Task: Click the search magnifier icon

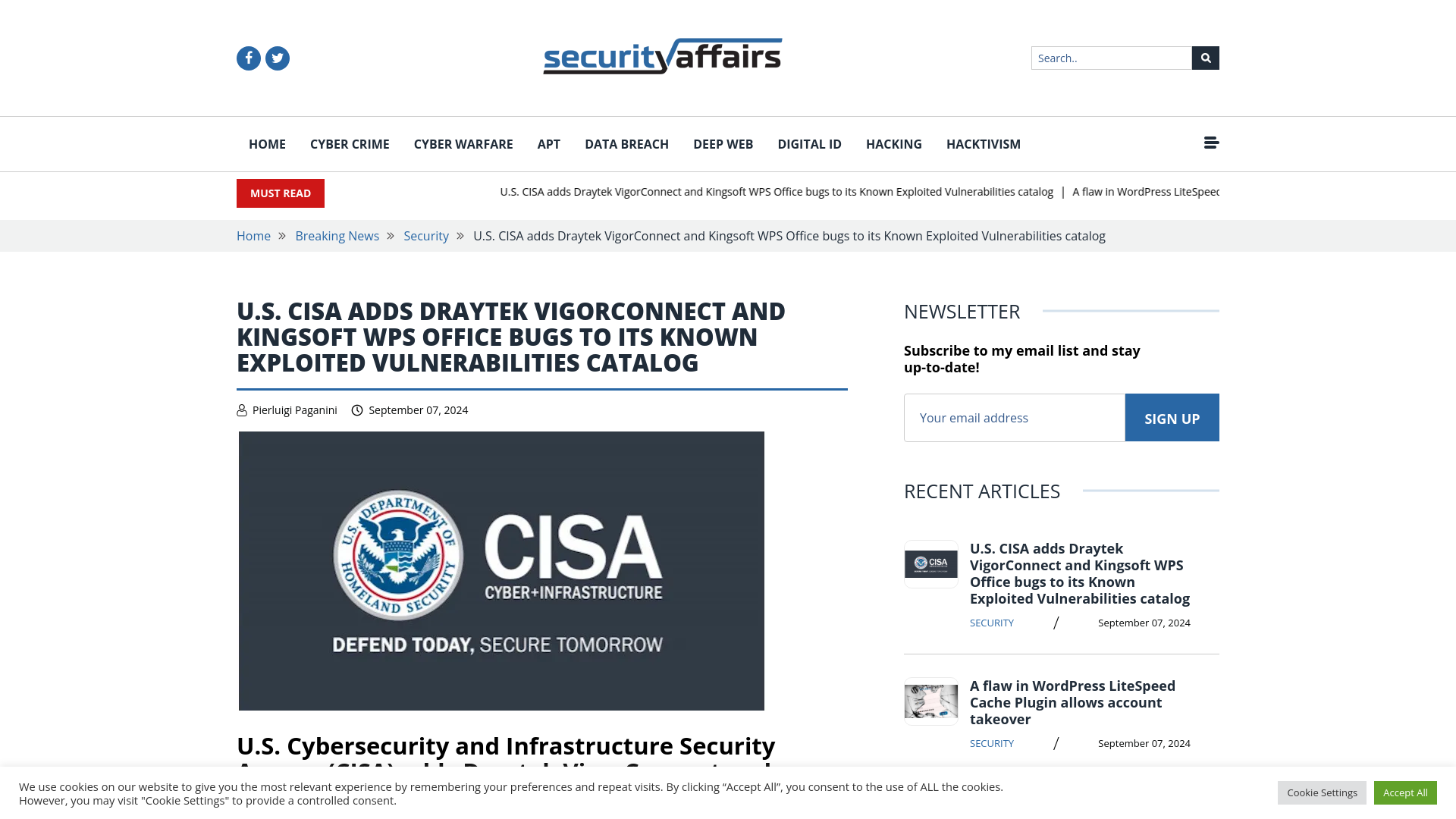Action: [x=1206, y=58]
